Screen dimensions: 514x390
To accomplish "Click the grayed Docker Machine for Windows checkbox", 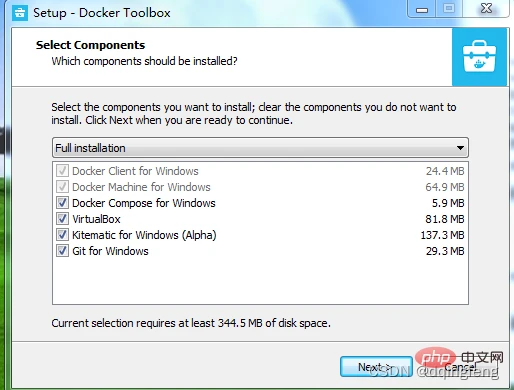I will pyautogui.click(x=62, y=187).
